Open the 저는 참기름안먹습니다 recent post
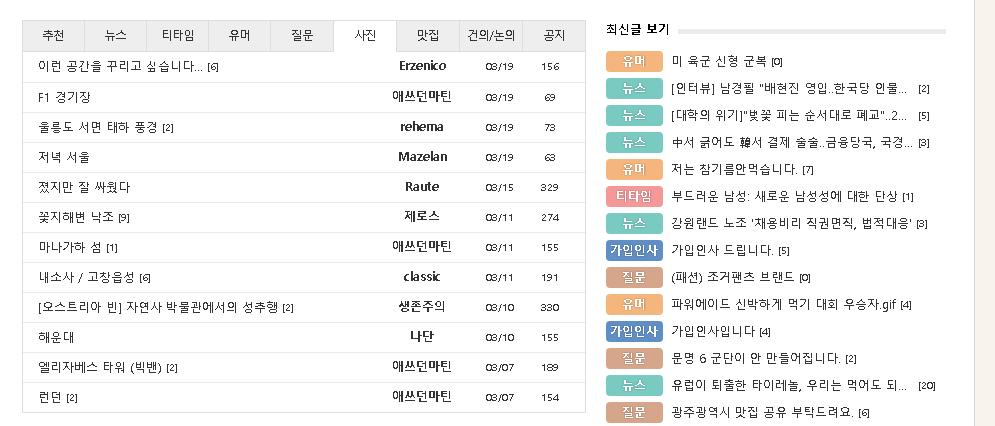 735,169
